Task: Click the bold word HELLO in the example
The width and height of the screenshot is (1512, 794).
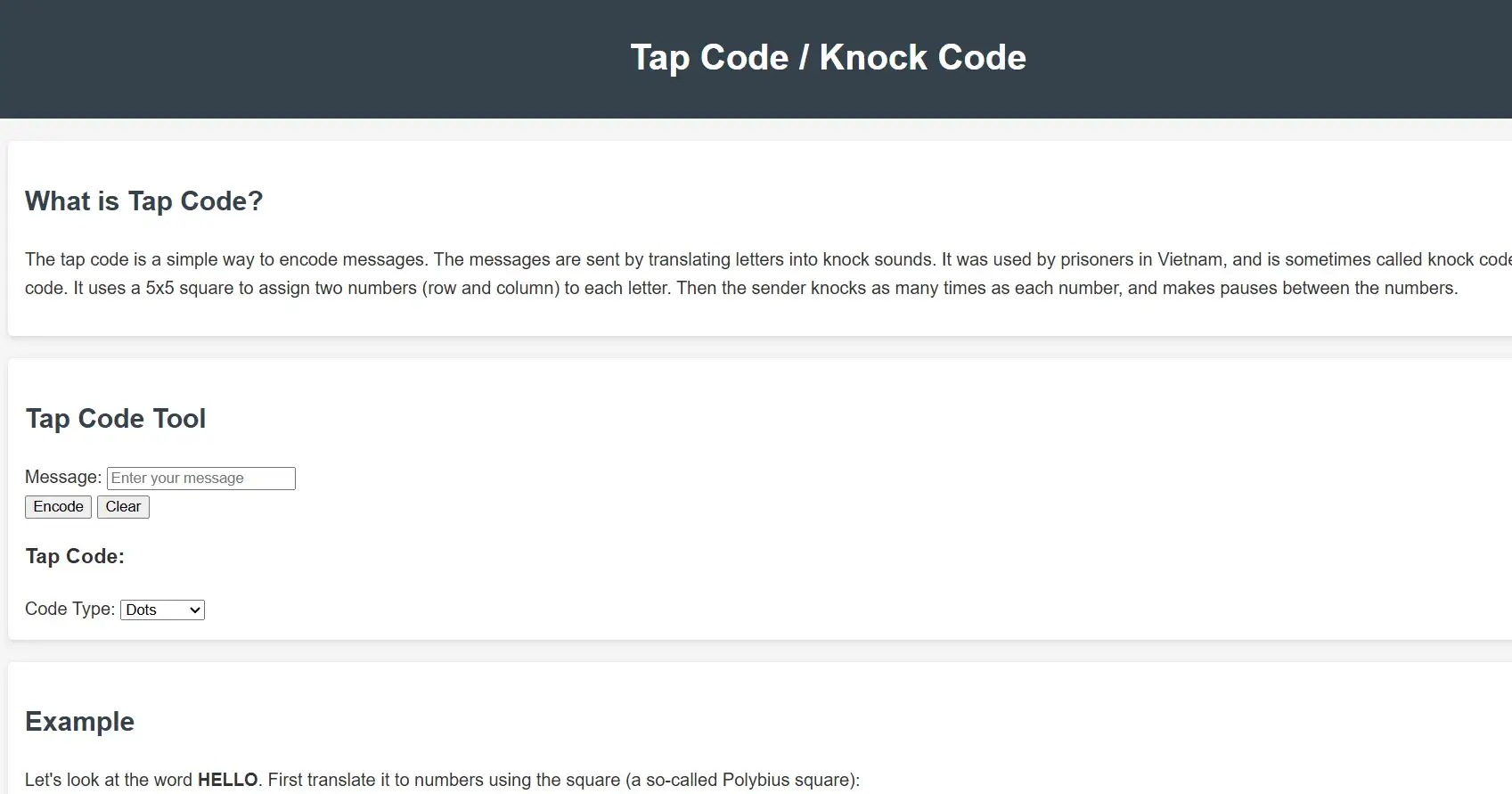Action: pos(227,779)
